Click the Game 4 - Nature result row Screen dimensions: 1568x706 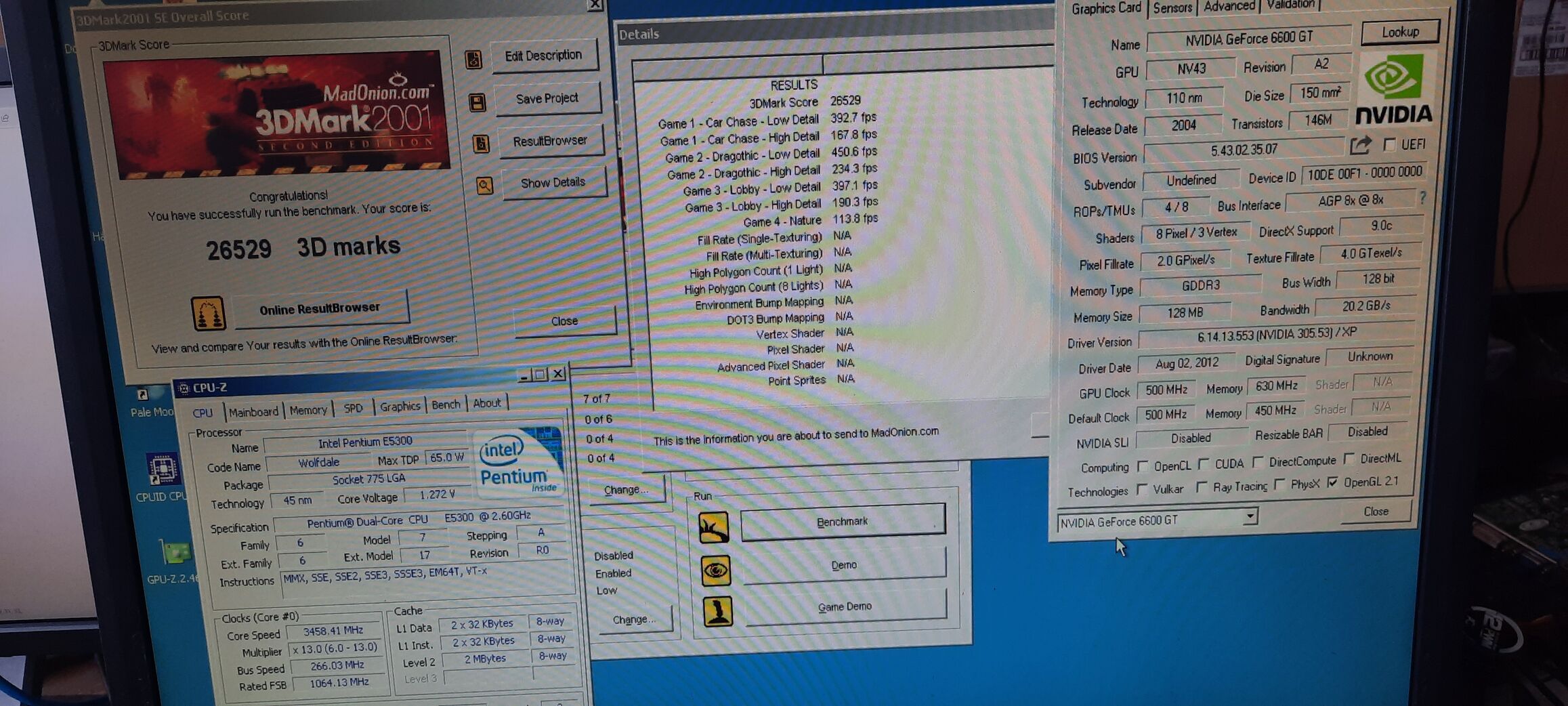click(810, 220)
